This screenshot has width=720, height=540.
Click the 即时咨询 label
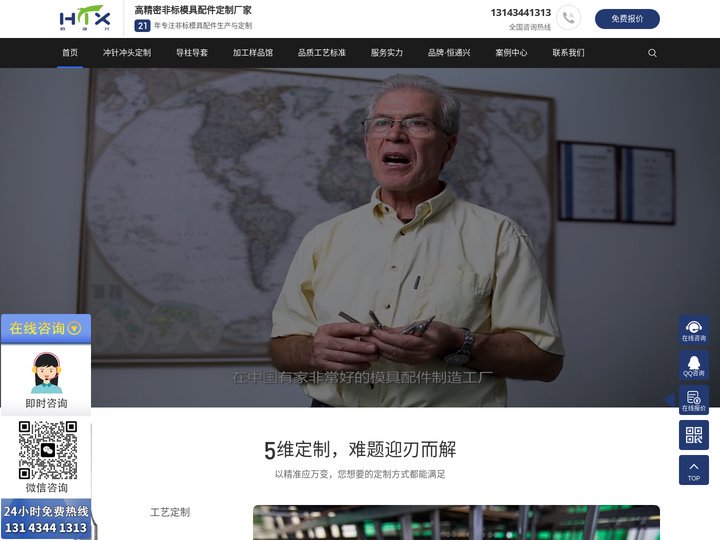46,403
